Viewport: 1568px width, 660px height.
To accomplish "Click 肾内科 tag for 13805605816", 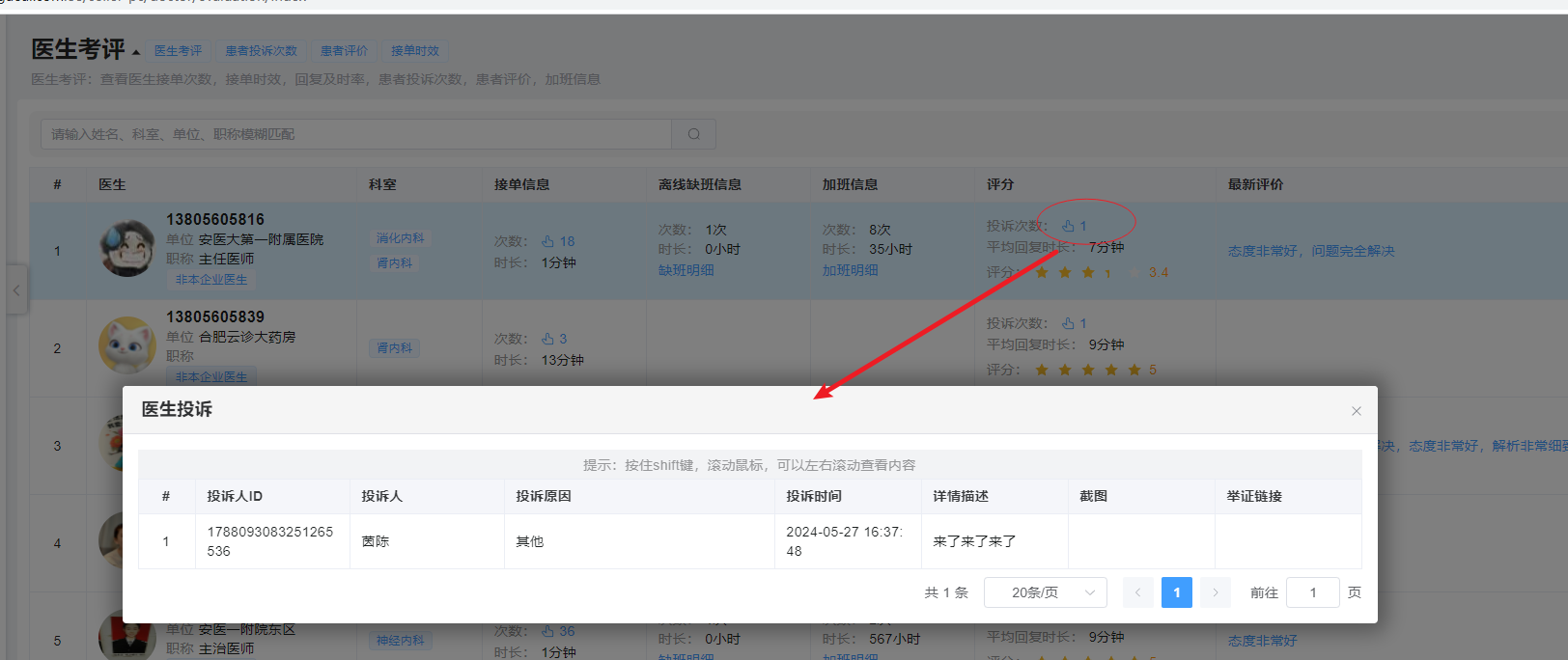I will point(395,262).
